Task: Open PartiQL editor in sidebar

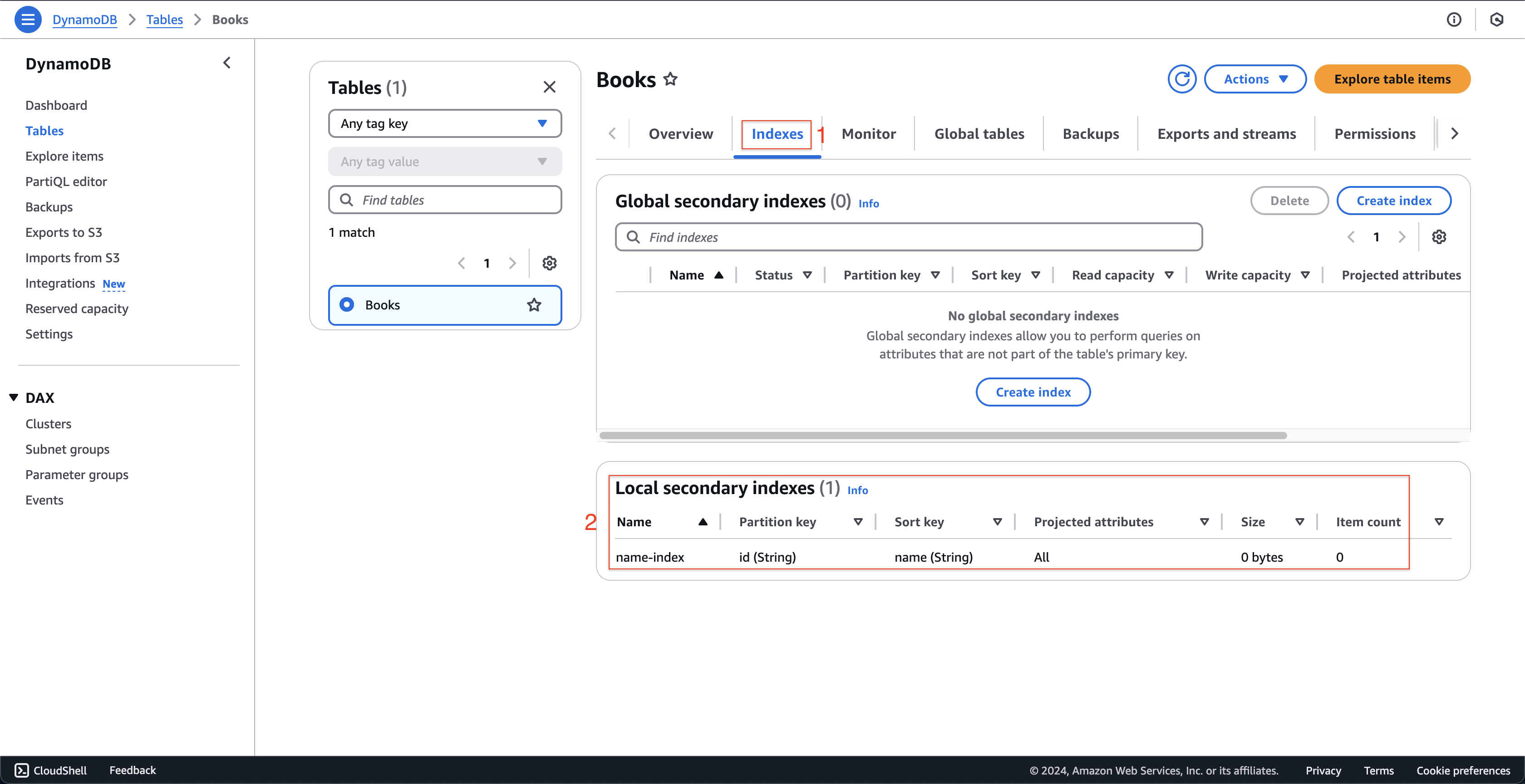Action: (66, 181)
